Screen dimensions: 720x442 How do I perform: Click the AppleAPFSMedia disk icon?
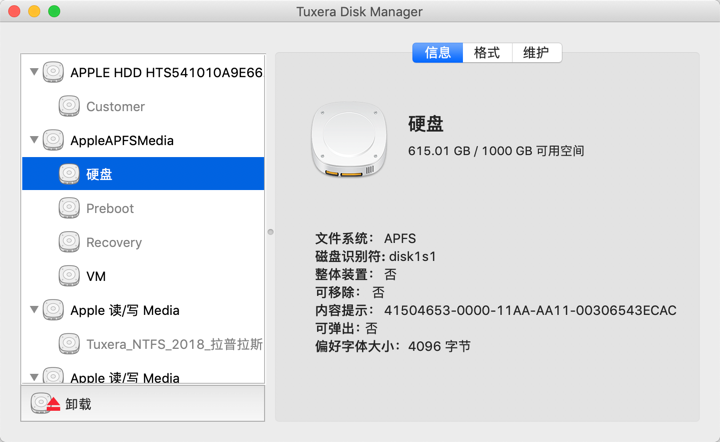click(53, 140)
